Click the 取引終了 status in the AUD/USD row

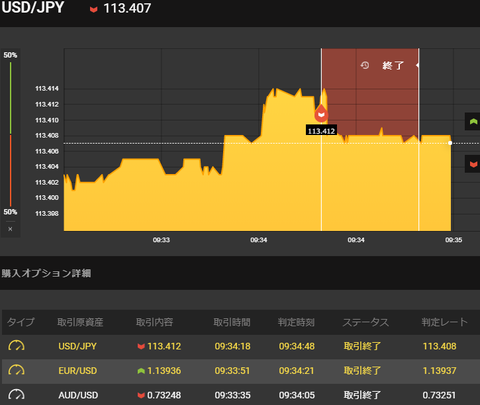(362, 395)
